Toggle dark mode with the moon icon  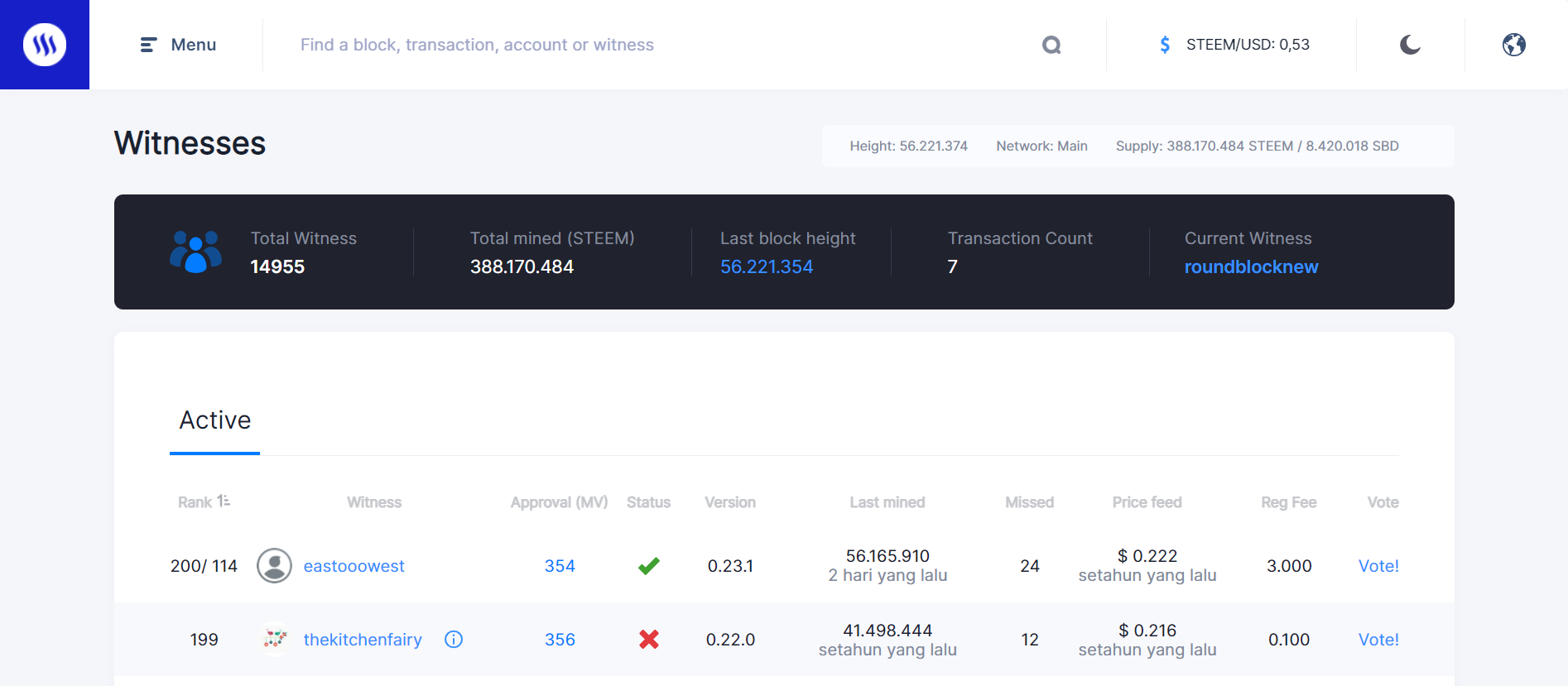pyautogui.click(x=1410, y=45)
